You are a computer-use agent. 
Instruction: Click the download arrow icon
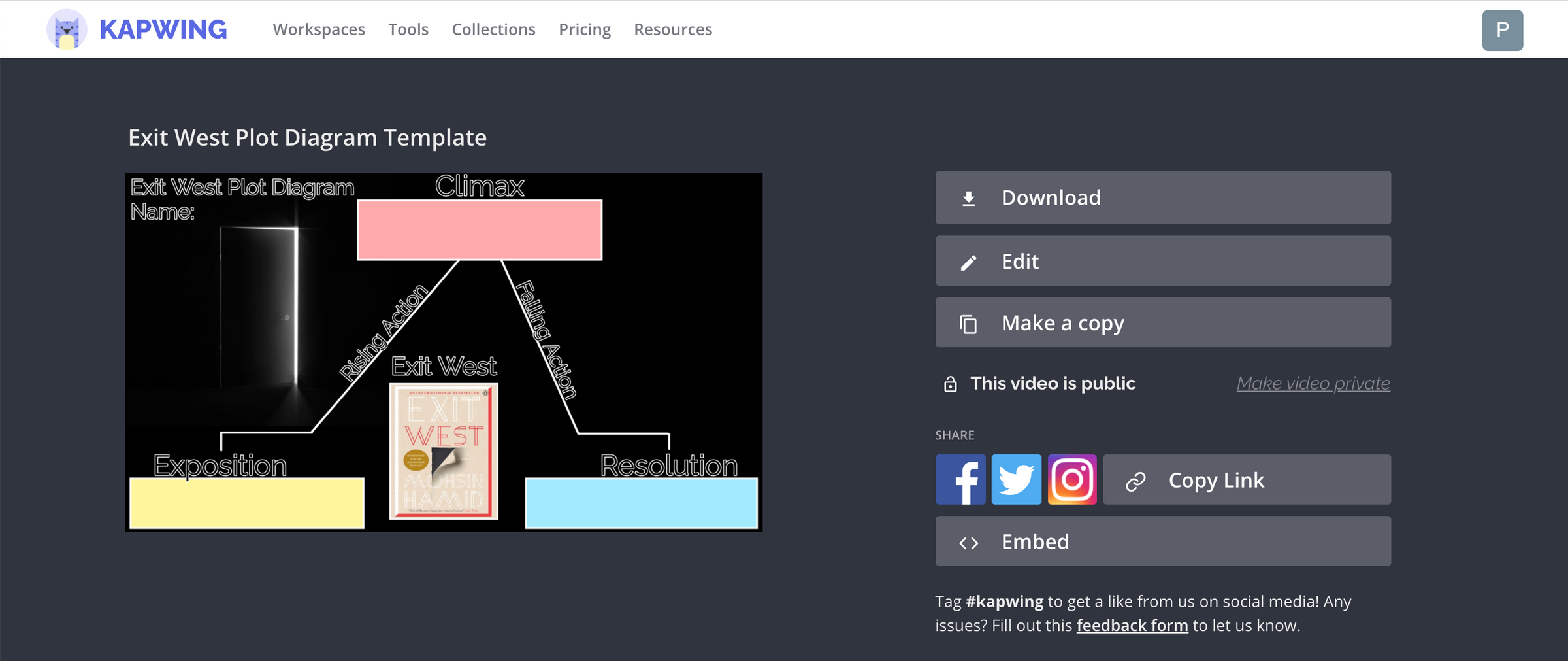969,197
